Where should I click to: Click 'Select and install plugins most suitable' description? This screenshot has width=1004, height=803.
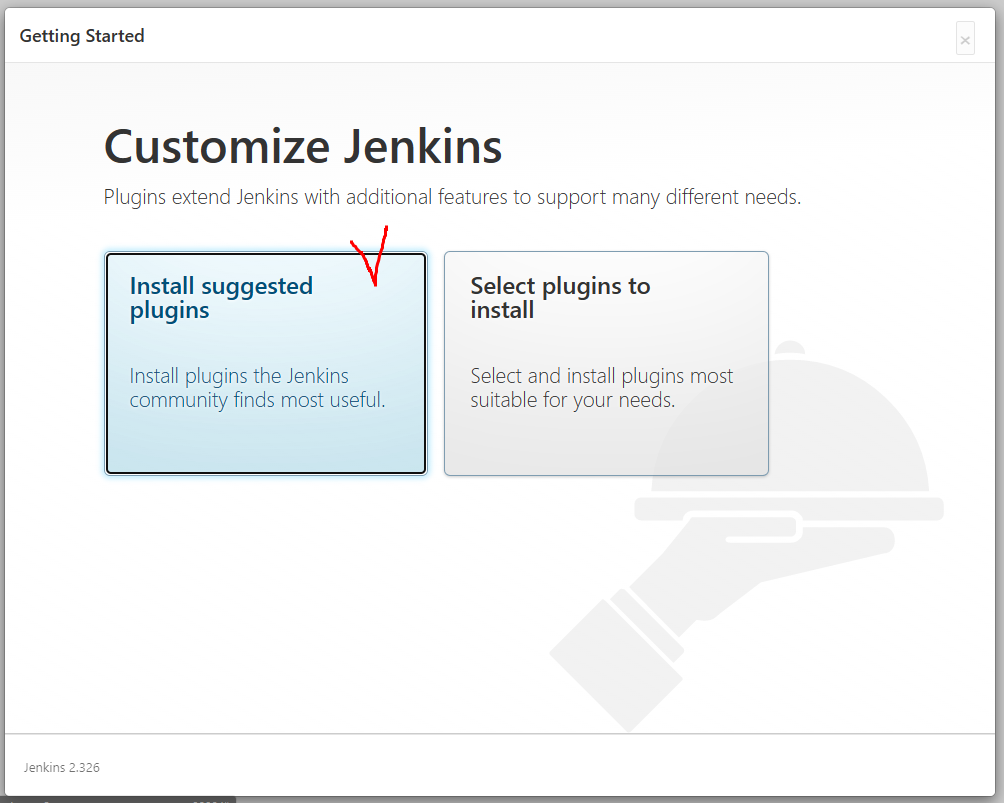[x=601, y=387]
